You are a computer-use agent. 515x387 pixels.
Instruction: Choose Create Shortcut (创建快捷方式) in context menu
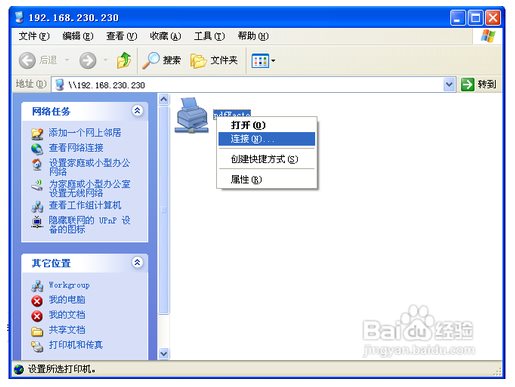(x=266, y=159)
